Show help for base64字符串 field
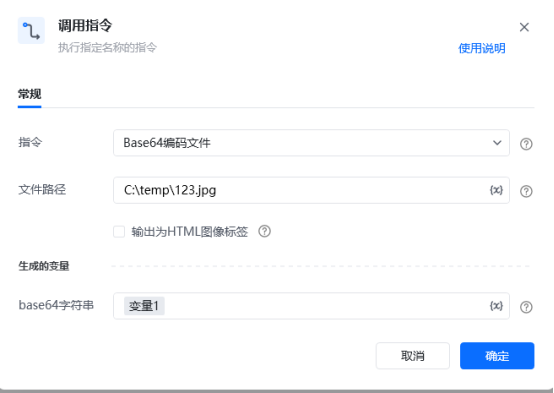This screenshot has height=393, width=554. point(526,307)
